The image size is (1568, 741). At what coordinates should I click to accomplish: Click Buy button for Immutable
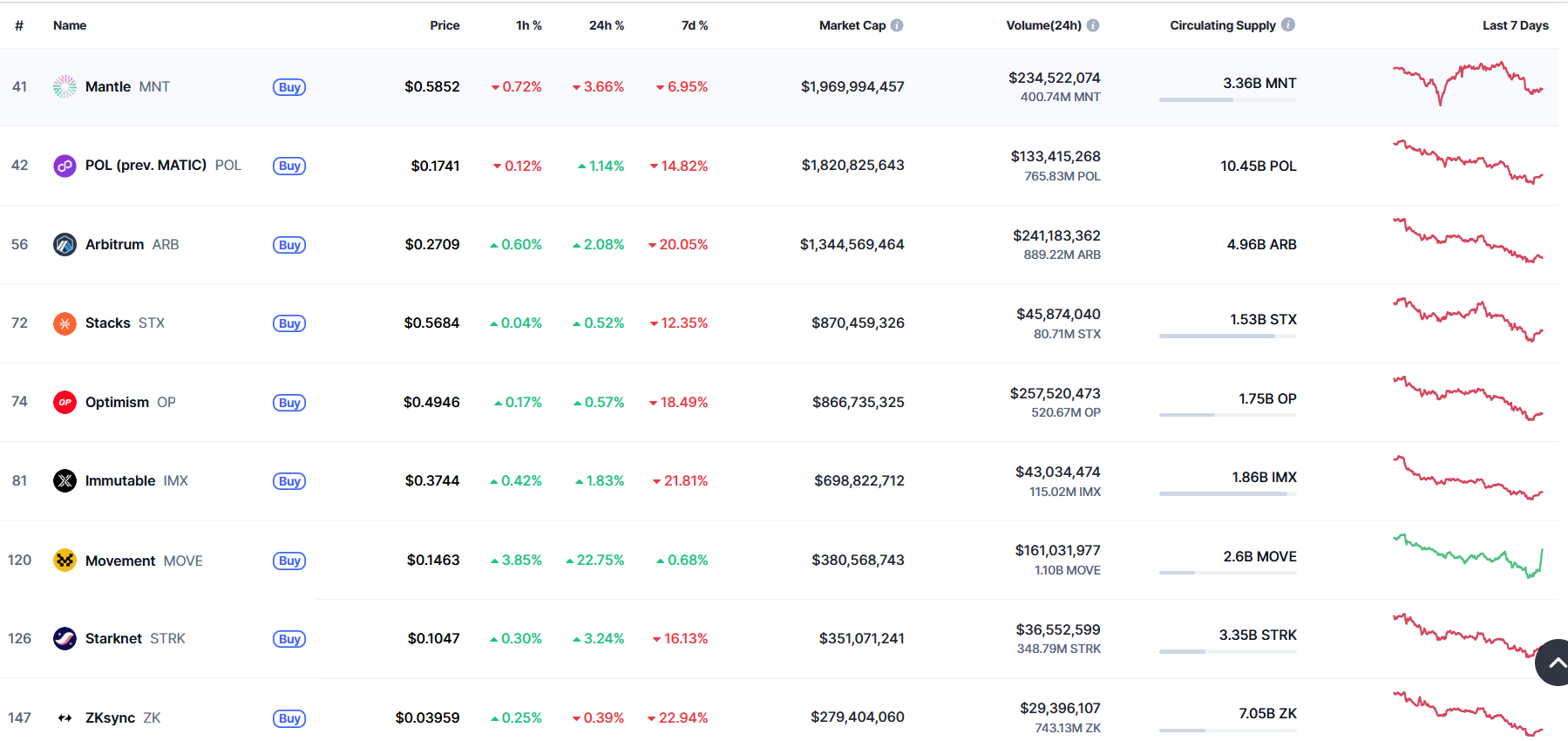pyautogui.click(x=289, y=481)
